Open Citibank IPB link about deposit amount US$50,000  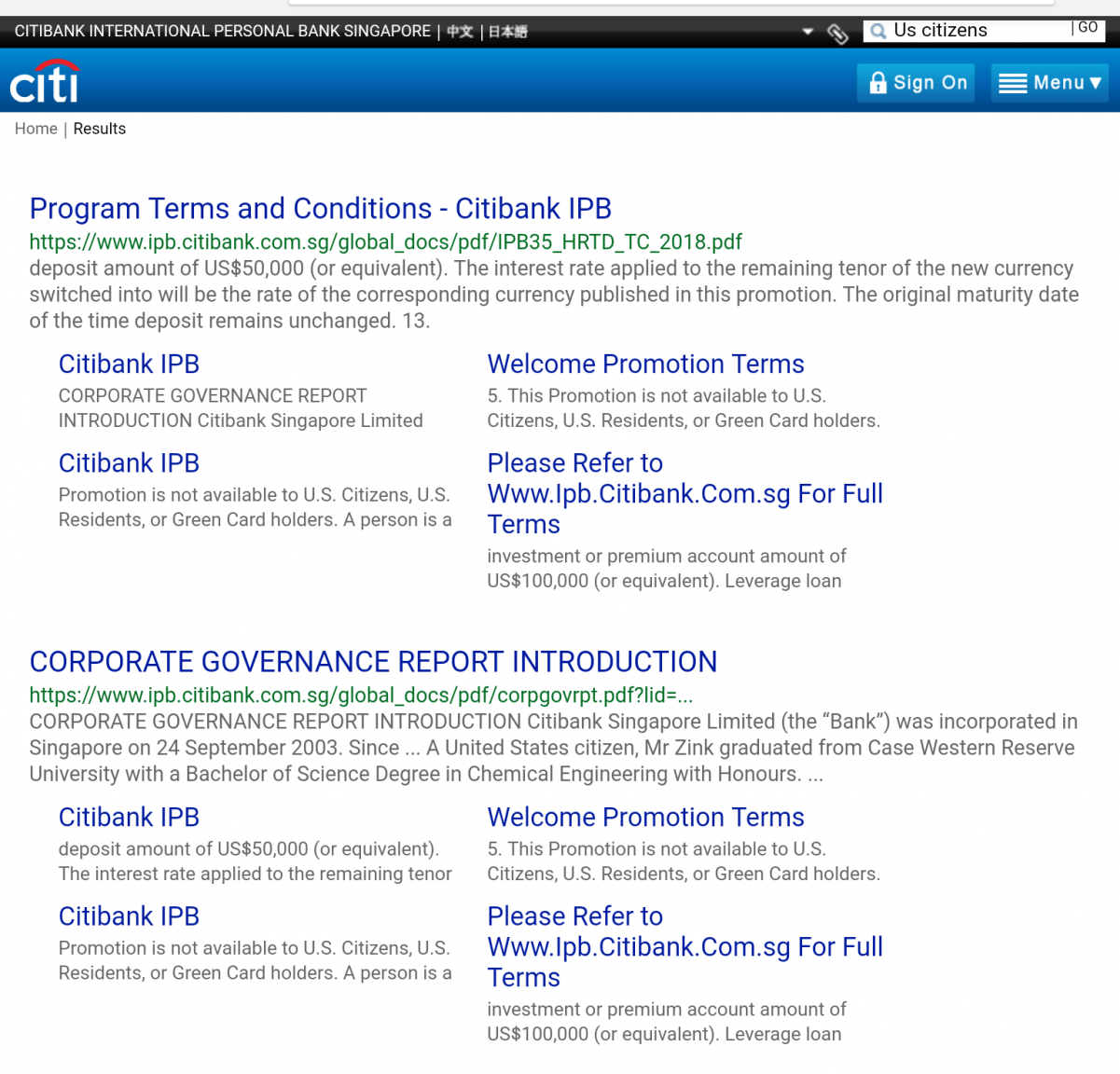point(130,818)
